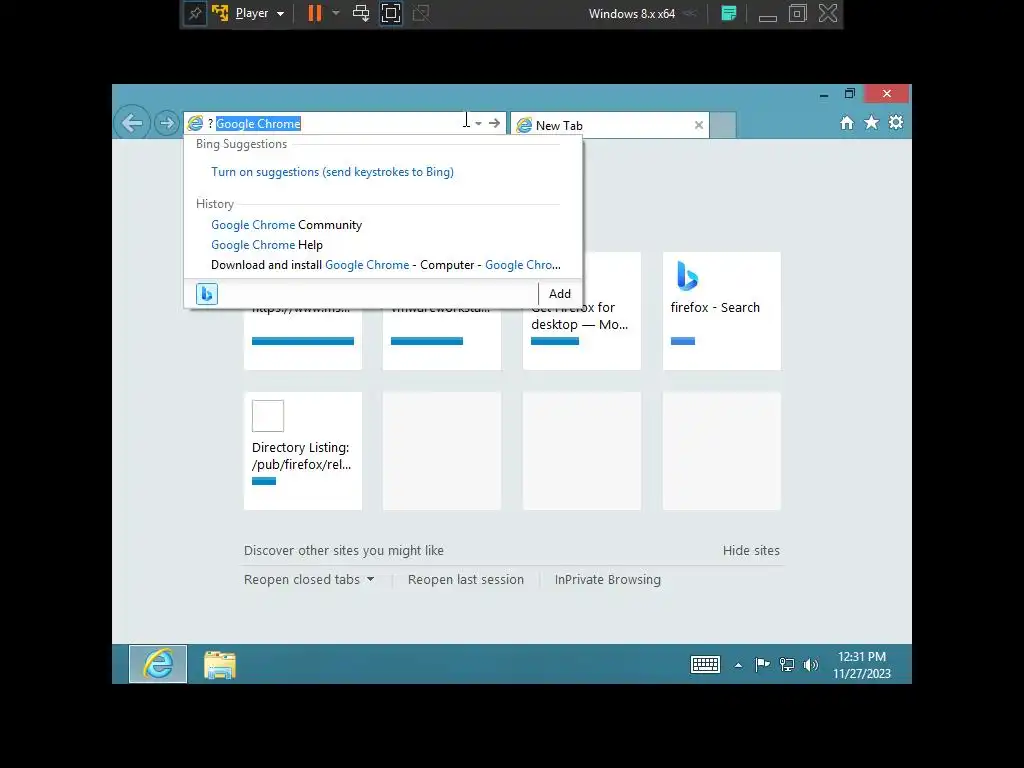Image resolution: width=1024 pixels, height=768 pixels.
Task: Go back with the IE back arrow
Action: point(133,123)
